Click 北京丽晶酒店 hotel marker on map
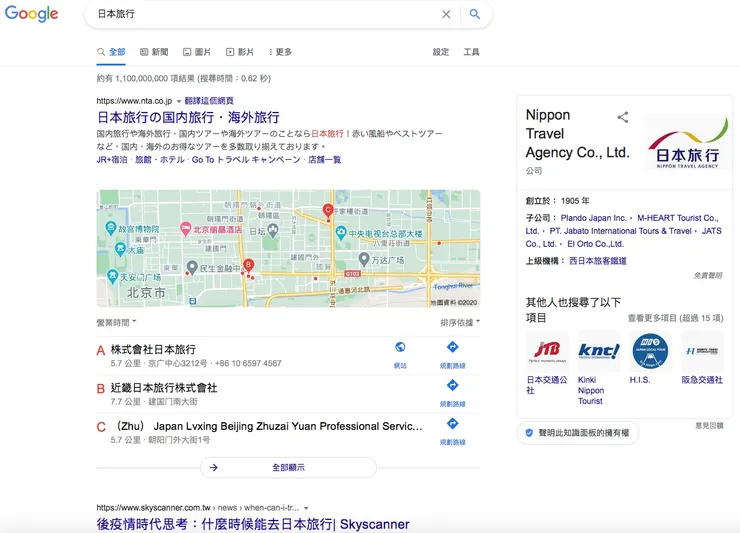 point(186,229)
